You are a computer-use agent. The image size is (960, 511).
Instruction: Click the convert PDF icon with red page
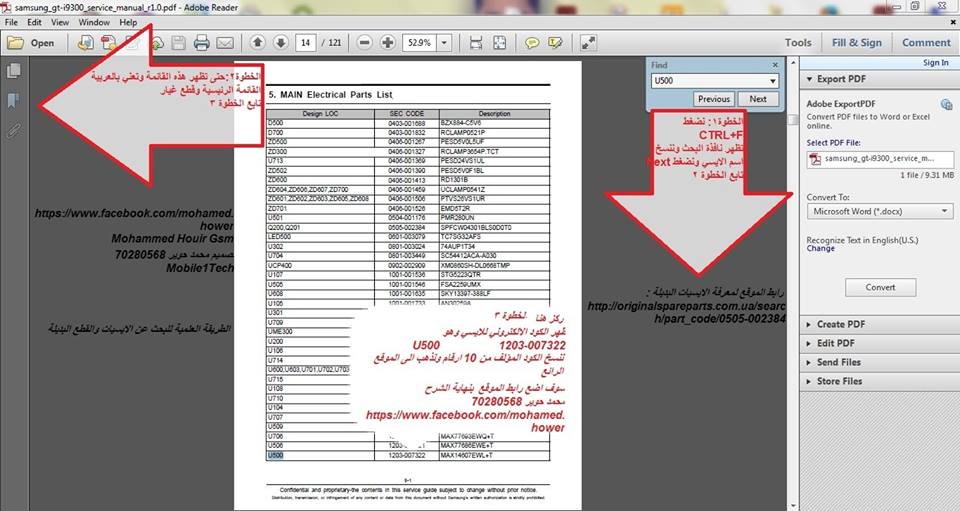point(109,43)
